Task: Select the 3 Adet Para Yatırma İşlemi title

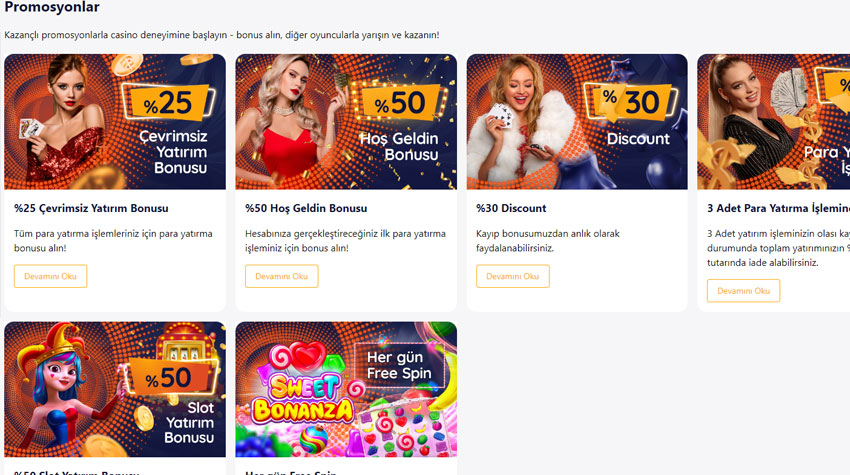Action: point(778,208)
